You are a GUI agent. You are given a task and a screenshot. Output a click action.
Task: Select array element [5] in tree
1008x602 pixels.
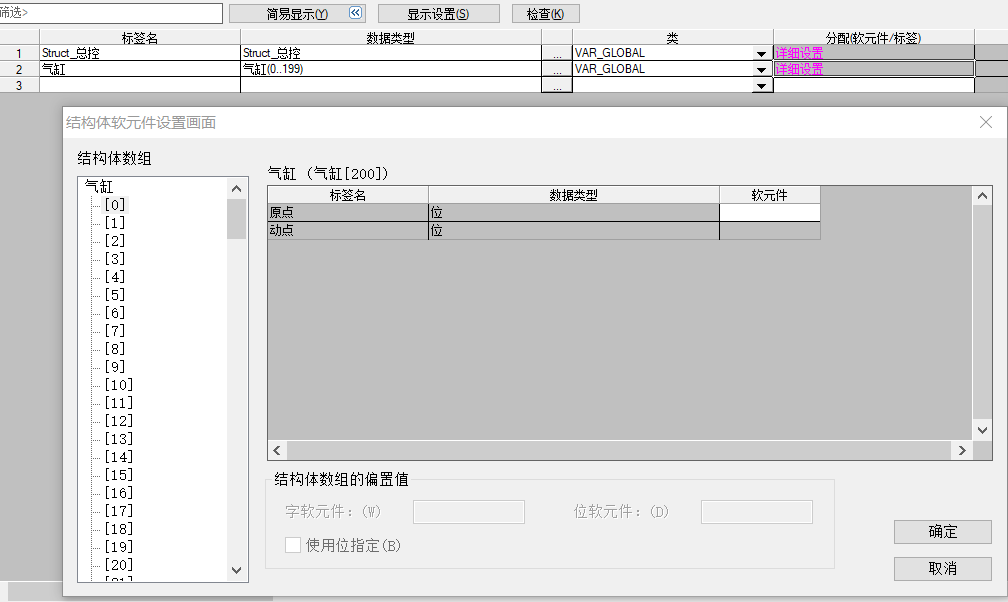tap(115, 295)
